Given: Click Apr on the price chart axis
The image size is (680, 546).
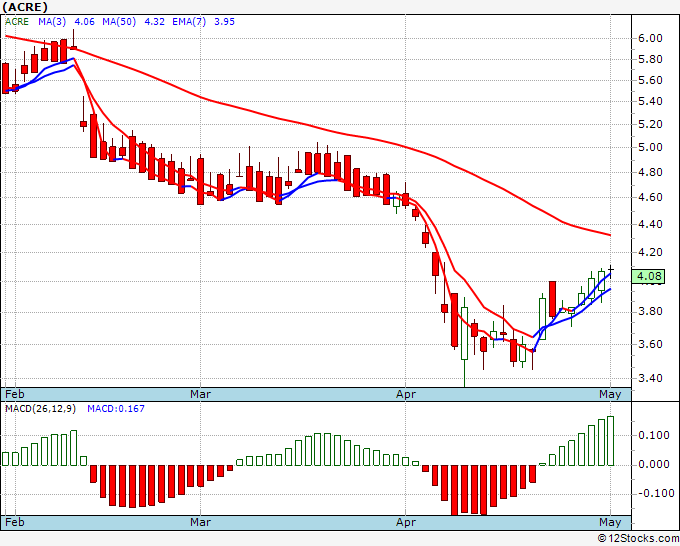Looking at the screenshot, I should 405,394.
